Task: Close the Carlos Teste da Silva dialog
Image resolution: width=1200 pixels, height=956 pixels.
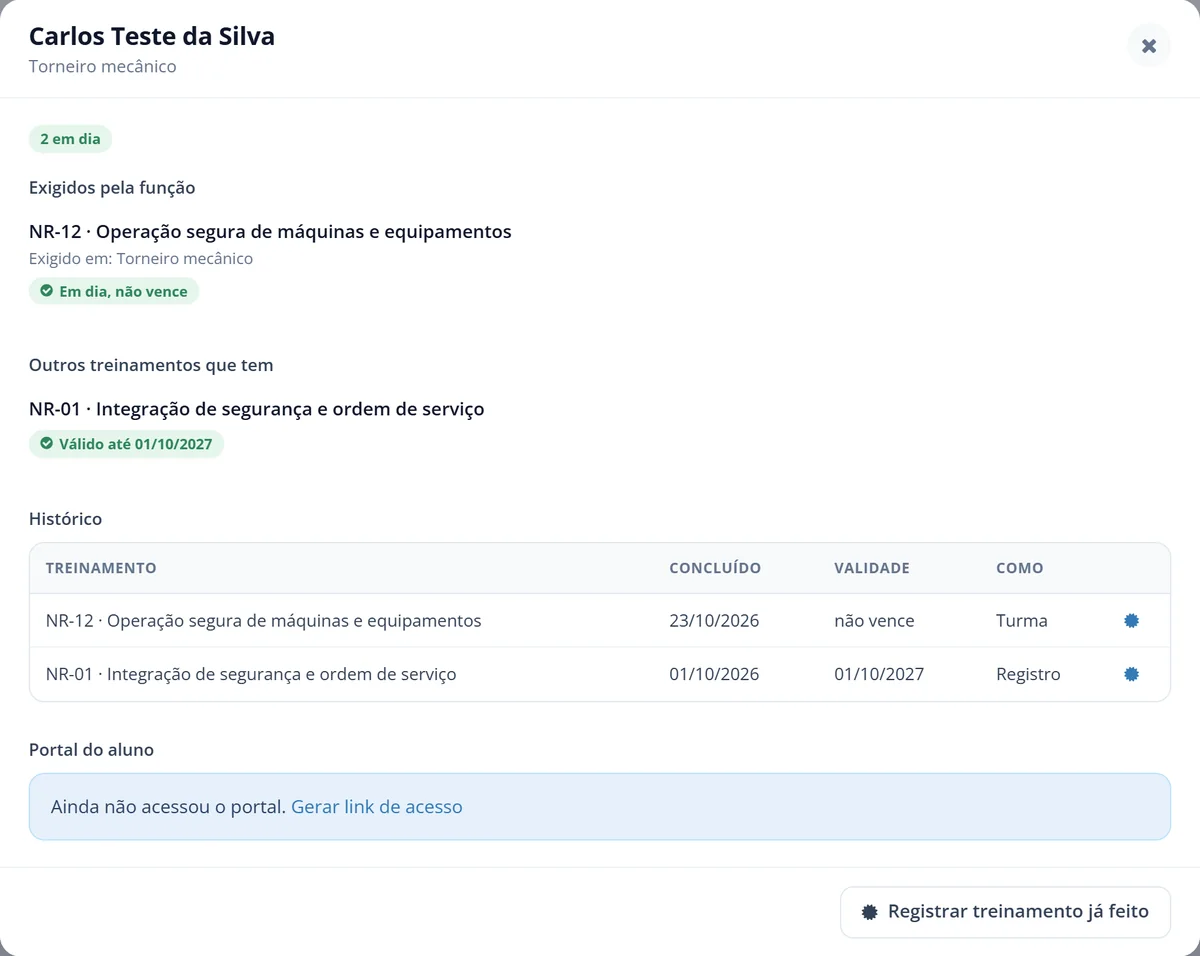Action: tap(1149, 46)
